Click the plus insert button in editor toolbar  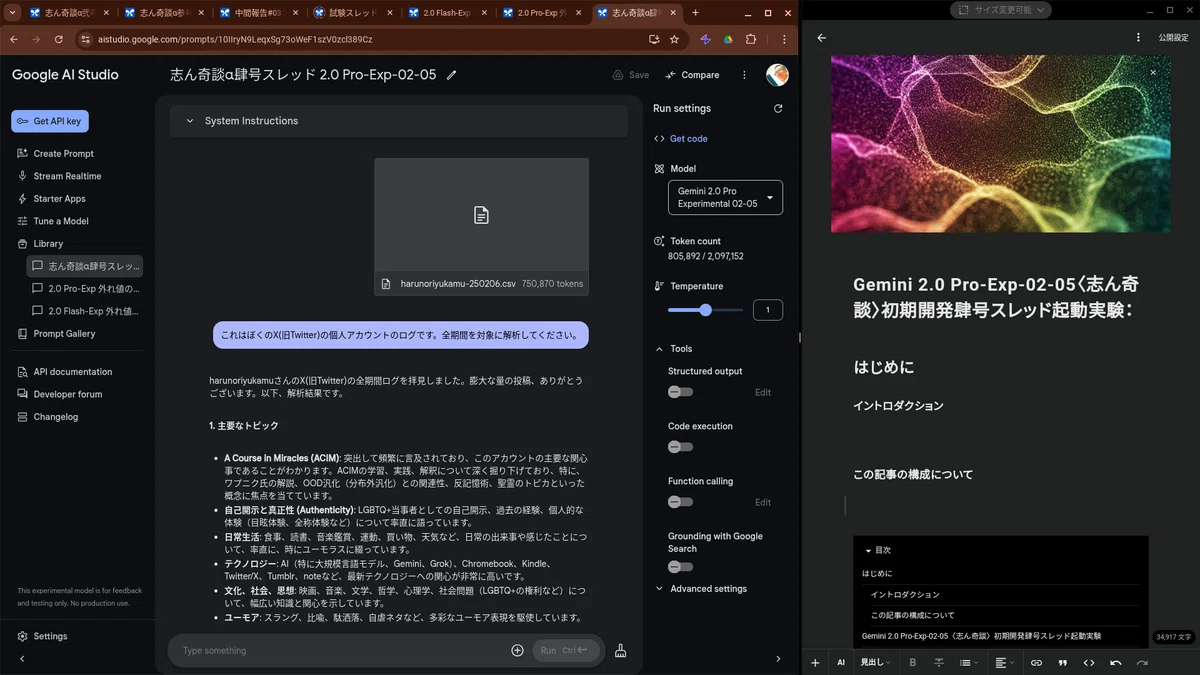pos(815,662)
